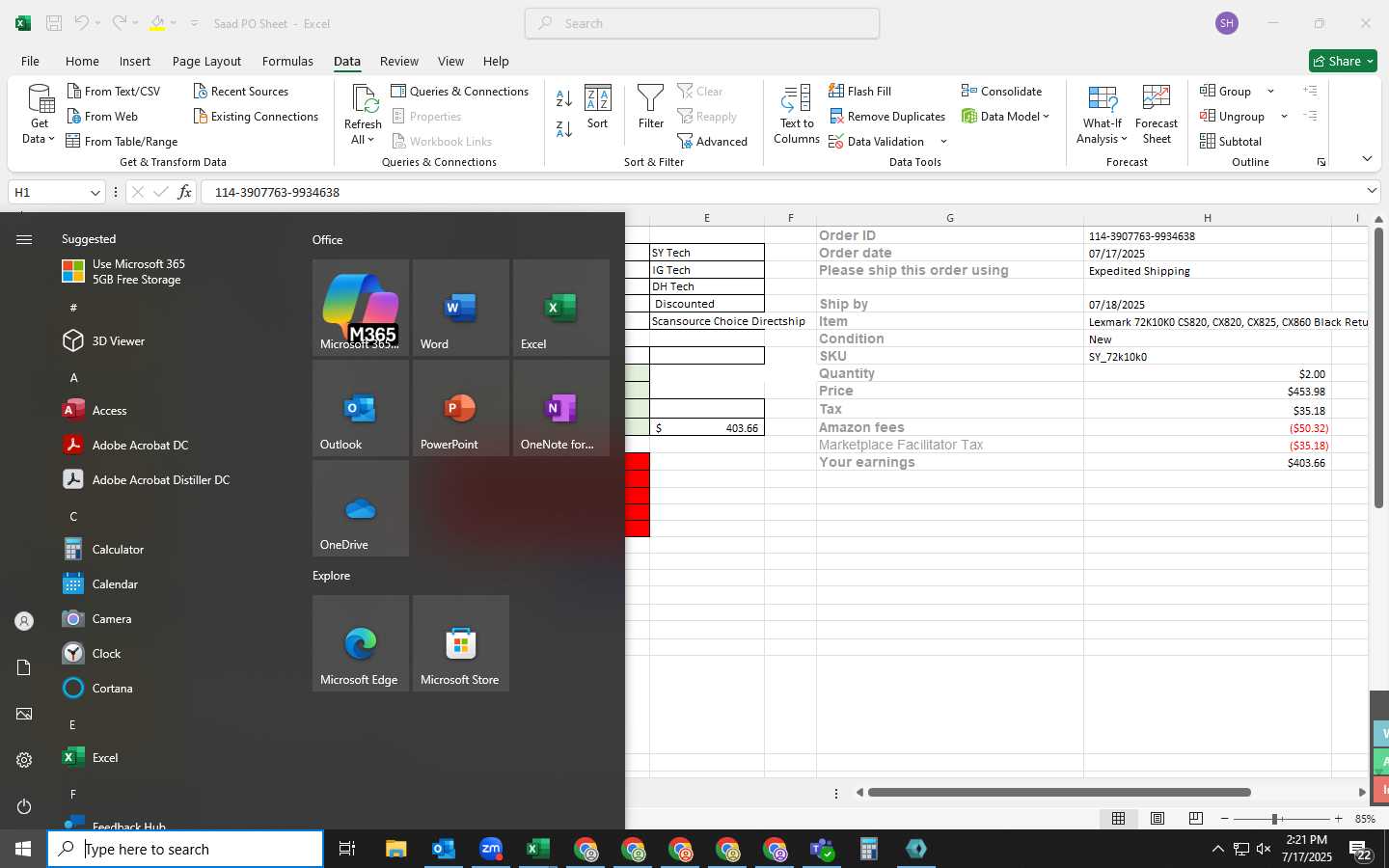Expand the formula bar
The height and width of the screenshot is (868, 1389).
coord(1371,191)
